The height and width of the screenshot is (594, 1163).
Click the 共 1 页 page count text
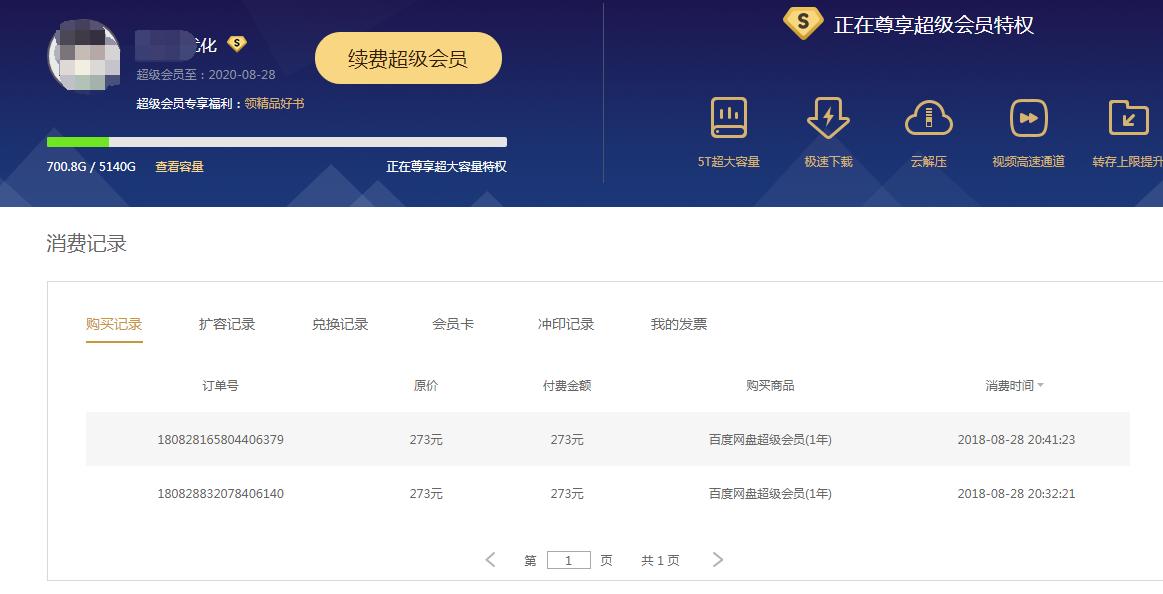[x=660, y=561]
